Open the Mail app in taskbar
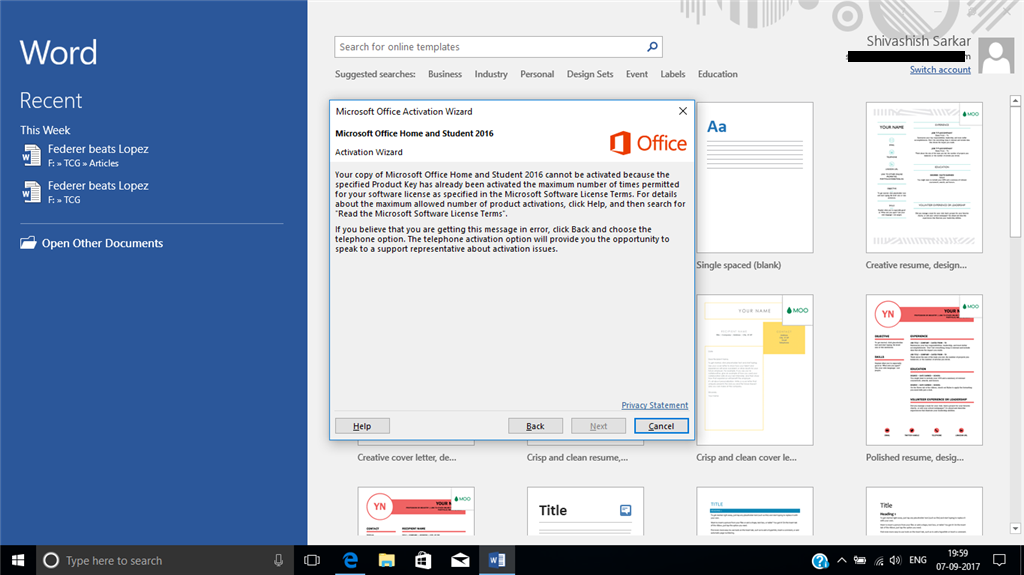Screen dimensions: 1024x575 coord(460,560)
